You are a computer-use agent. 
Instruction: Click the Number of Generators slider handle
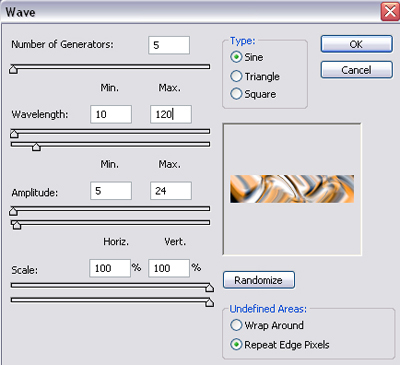pos(13,69)
